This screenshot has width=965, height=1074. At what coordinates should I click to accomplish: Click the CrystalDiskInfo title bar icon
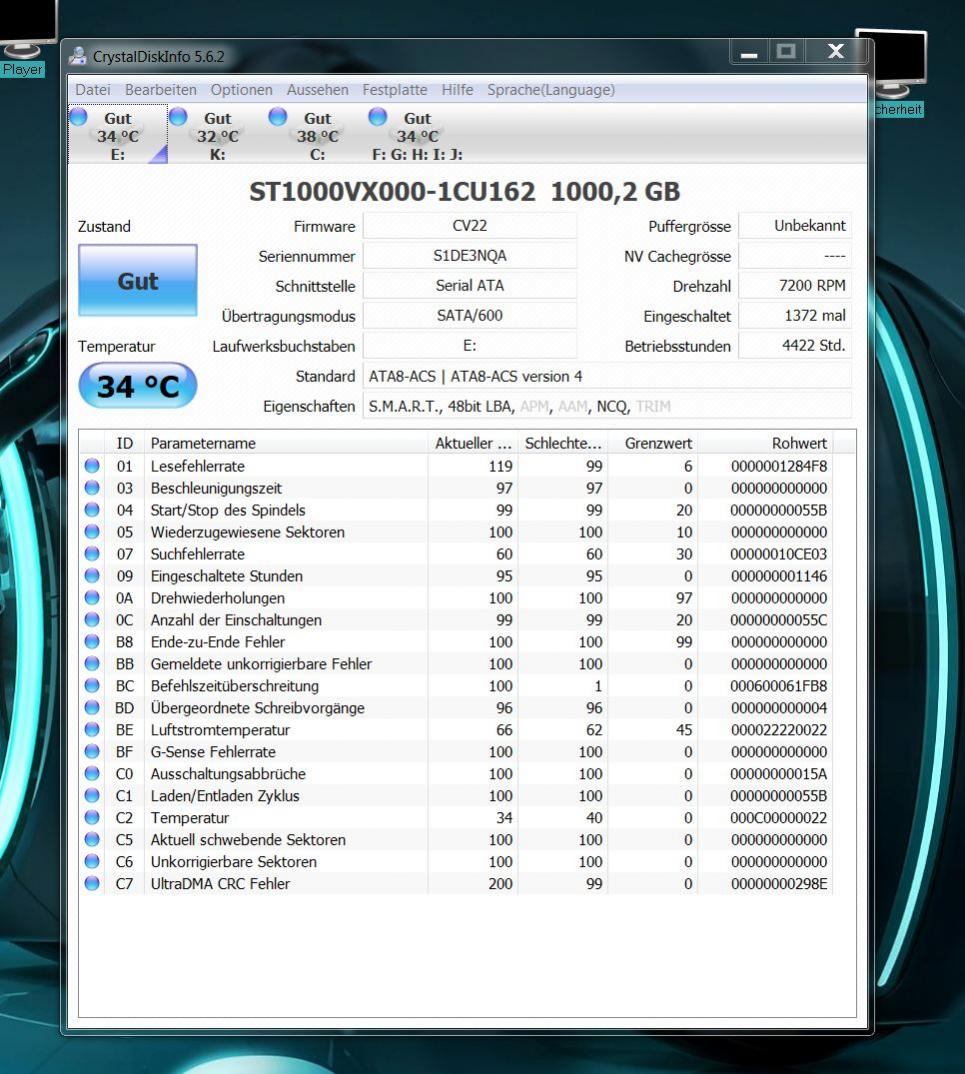click(x=78, y=56)
